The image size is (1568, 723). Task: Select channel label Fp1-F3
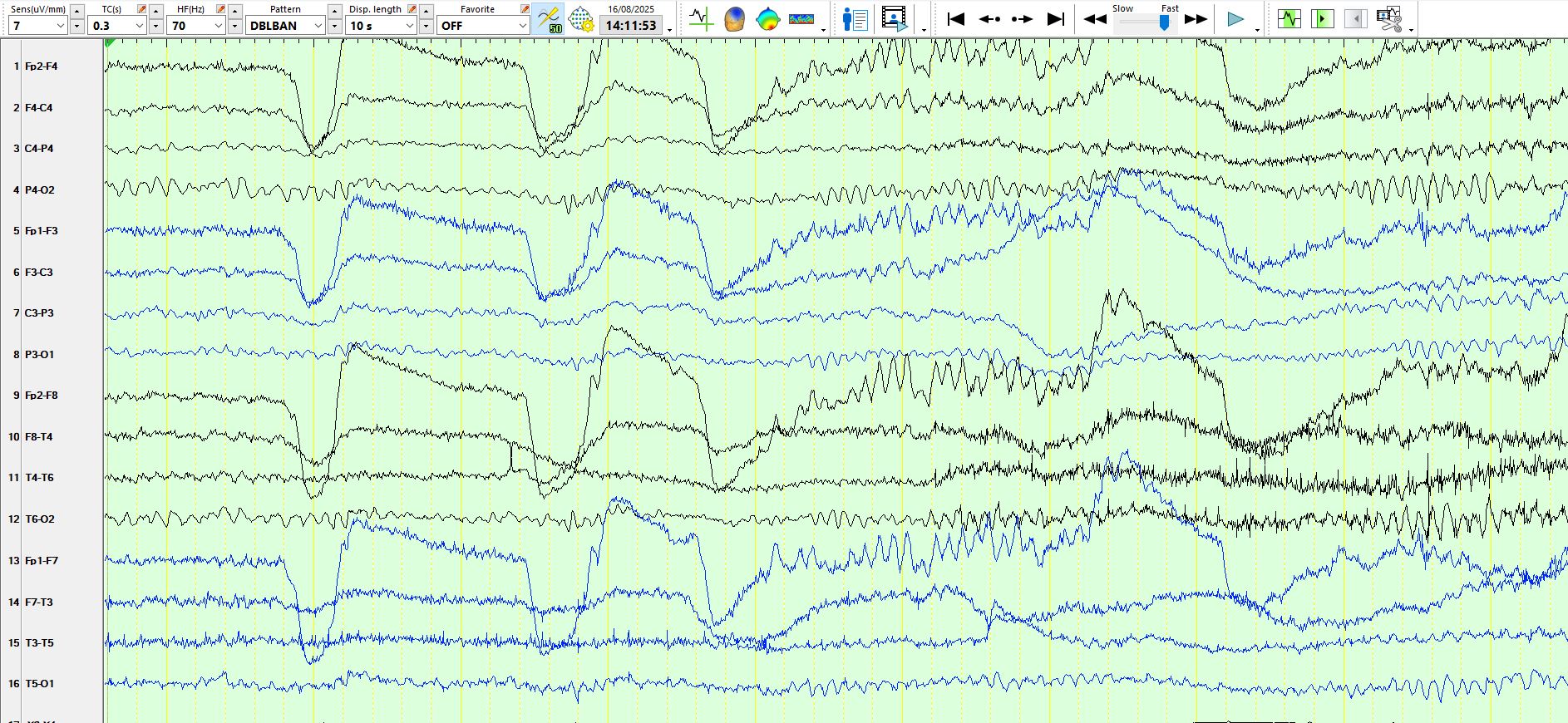pyautogui.click(x=42, y=231)
